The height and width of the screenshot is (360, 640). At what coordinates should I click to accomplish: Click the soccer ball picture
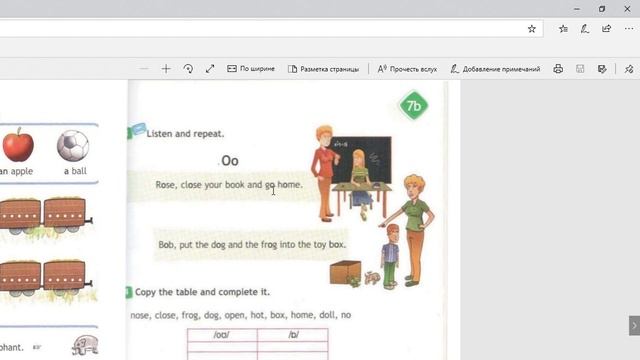73,145
